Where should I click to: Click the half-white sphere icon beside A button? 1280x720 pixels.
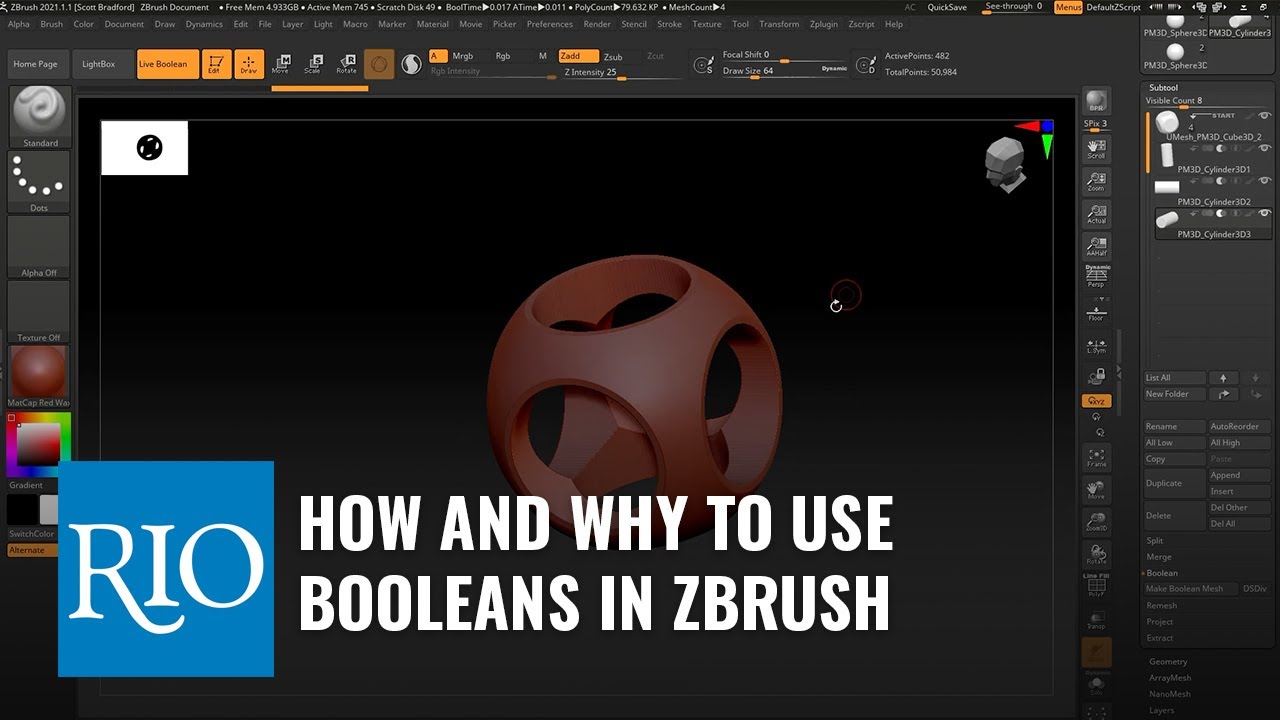411,64
